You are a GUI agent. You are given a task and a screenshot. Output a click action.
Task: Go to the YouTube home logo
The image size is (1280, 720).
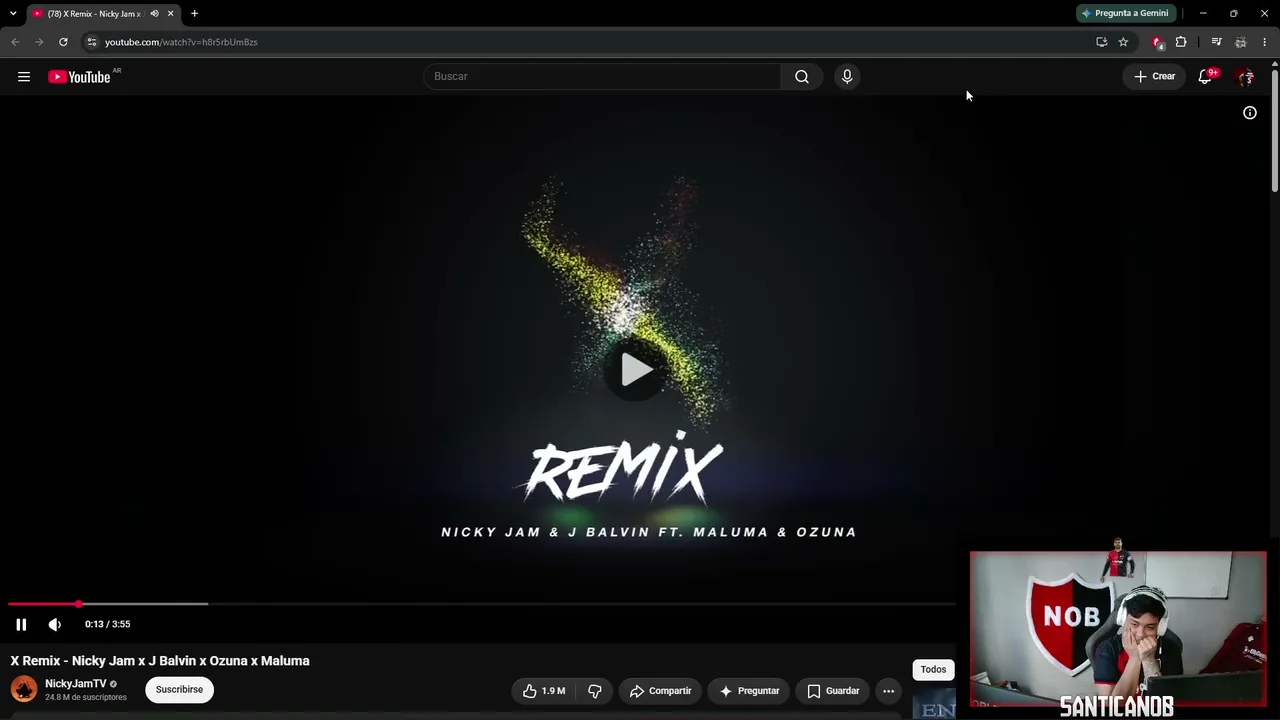[x=80, y=77]
